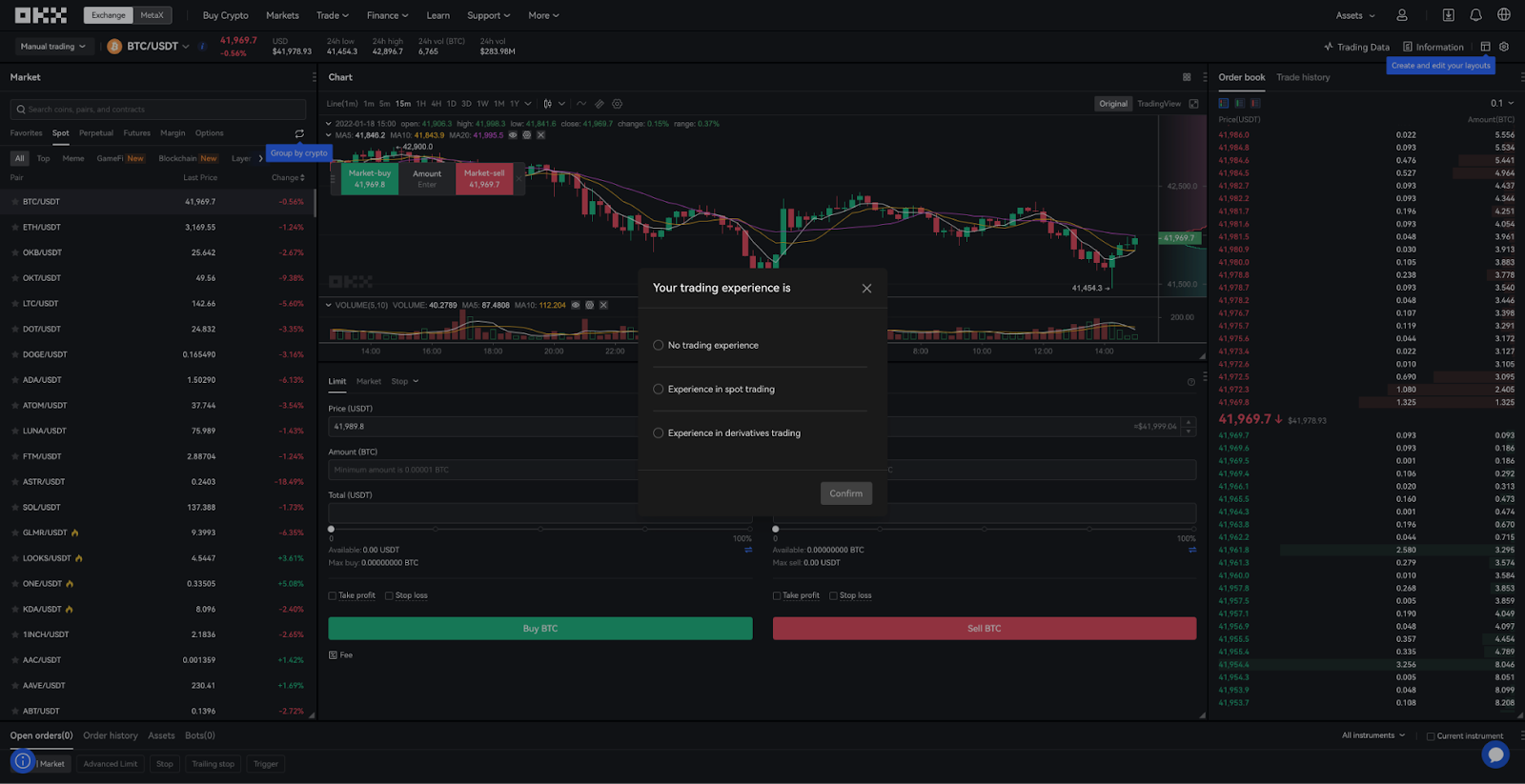Click the download app icon in header
This screenshot has width=1525, height=784.
click(x=1448, y=15)
